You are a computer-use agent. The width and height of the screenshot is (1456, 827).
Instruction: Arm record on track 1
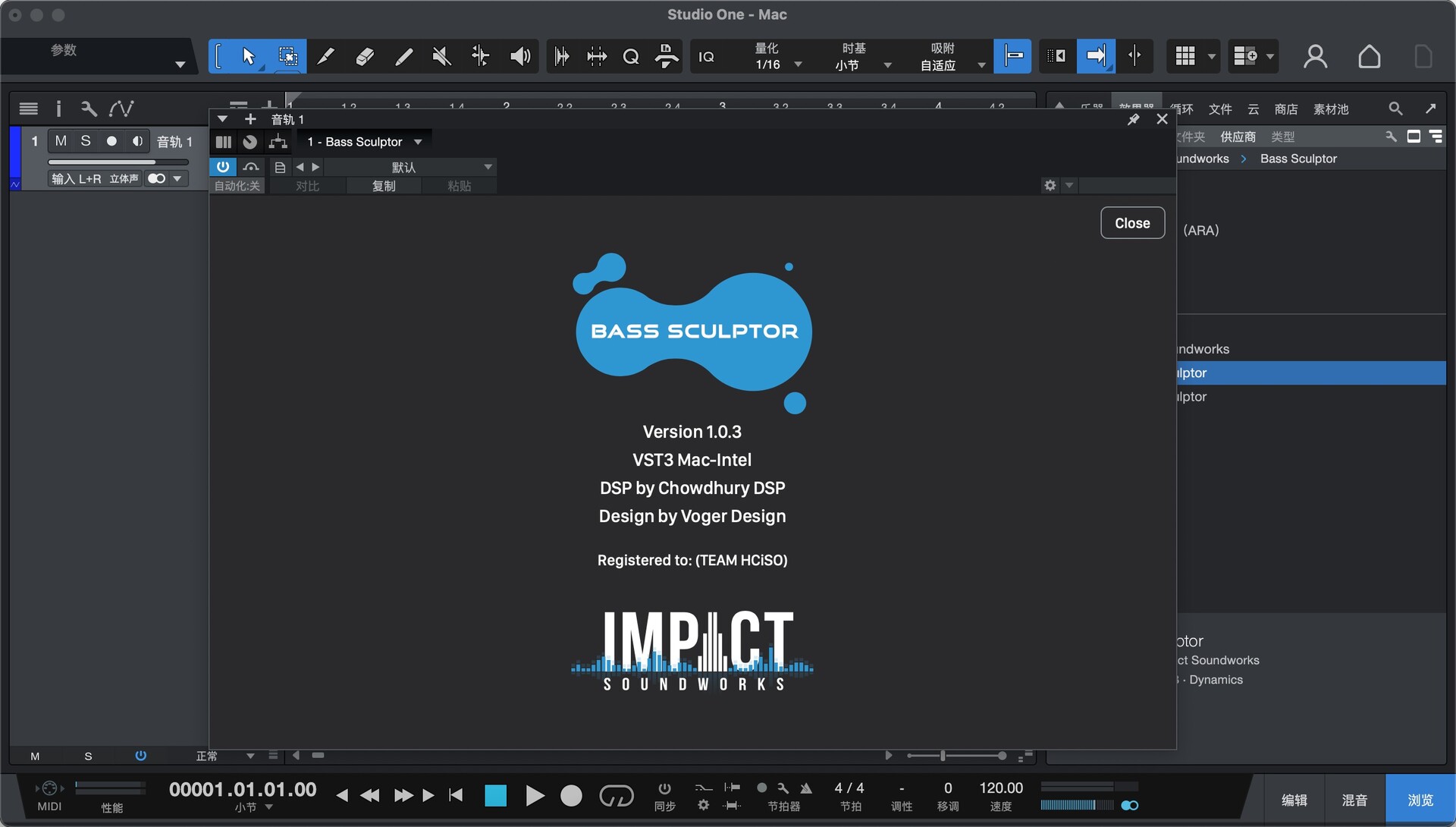[111, 141]
